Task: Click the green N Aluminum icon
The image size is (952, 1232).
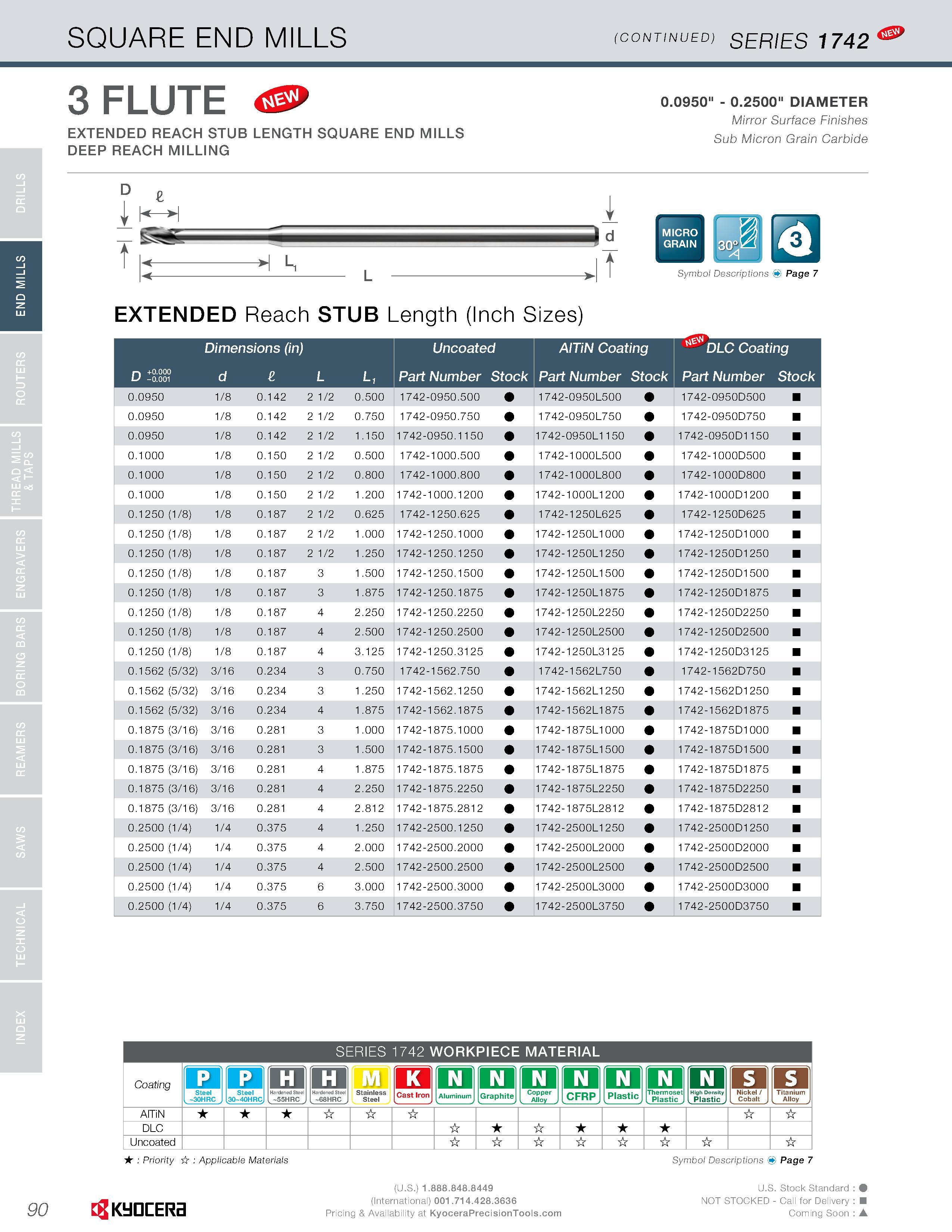Action: pos(455,1084)
